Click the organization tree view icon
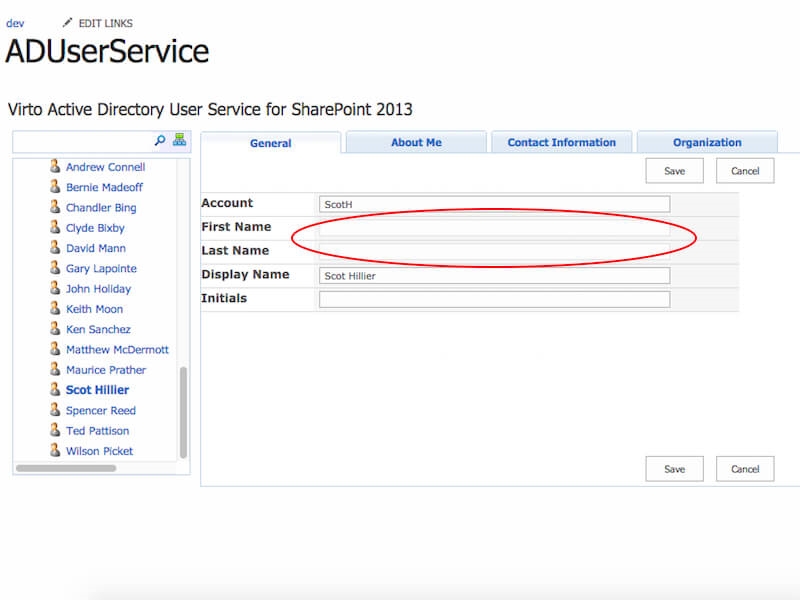 point(179,139)
